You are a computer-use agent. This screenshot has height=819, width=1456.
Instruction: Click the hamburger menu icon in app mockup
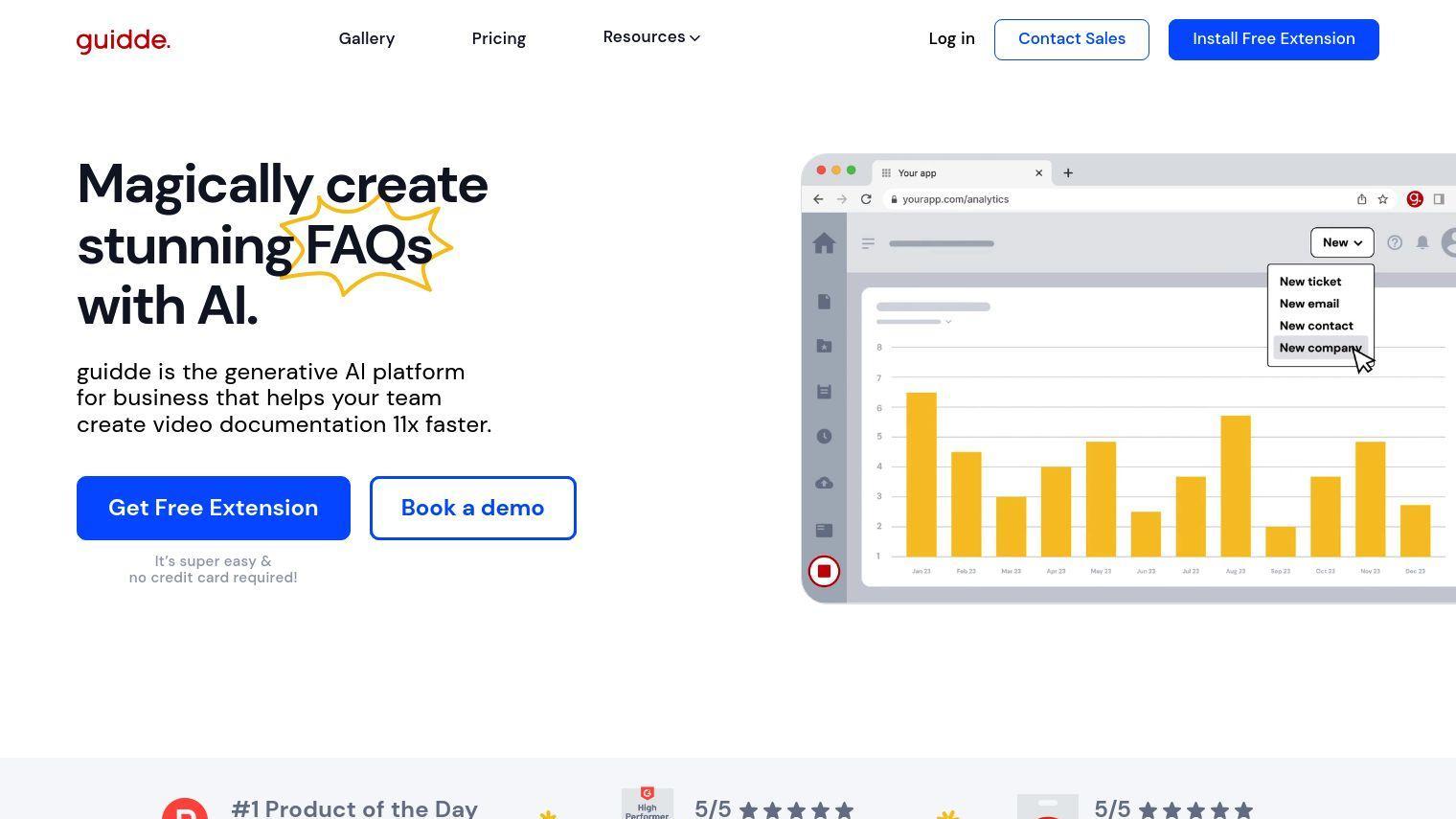coord(868,243)
